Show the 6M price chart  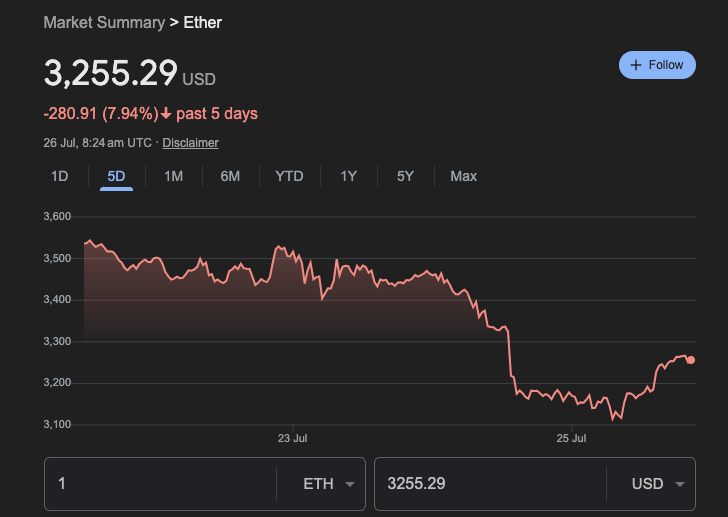230,176
